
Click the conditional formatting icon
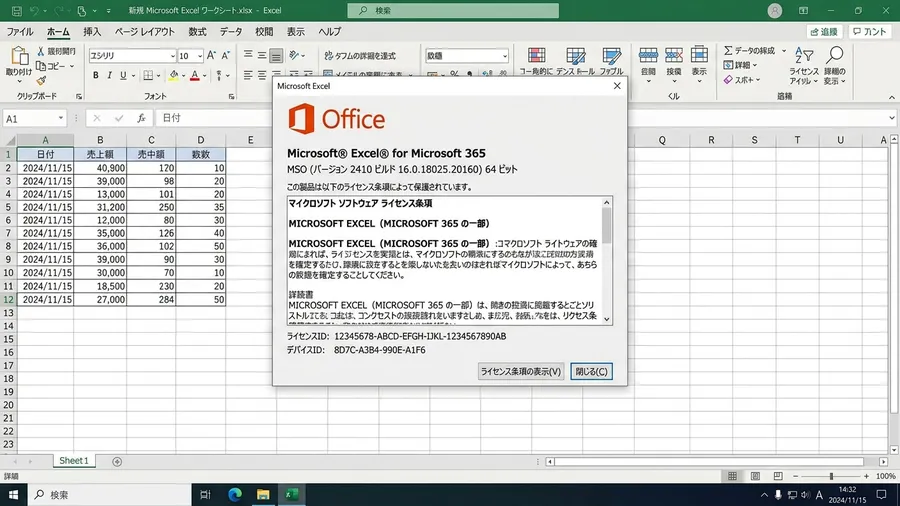click(537, 56)
